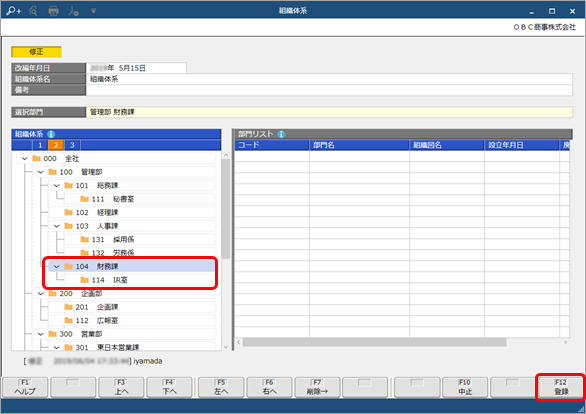Collapse the 100 管理部 node
The image size is (586, 414).
click(x=41, y=172)
